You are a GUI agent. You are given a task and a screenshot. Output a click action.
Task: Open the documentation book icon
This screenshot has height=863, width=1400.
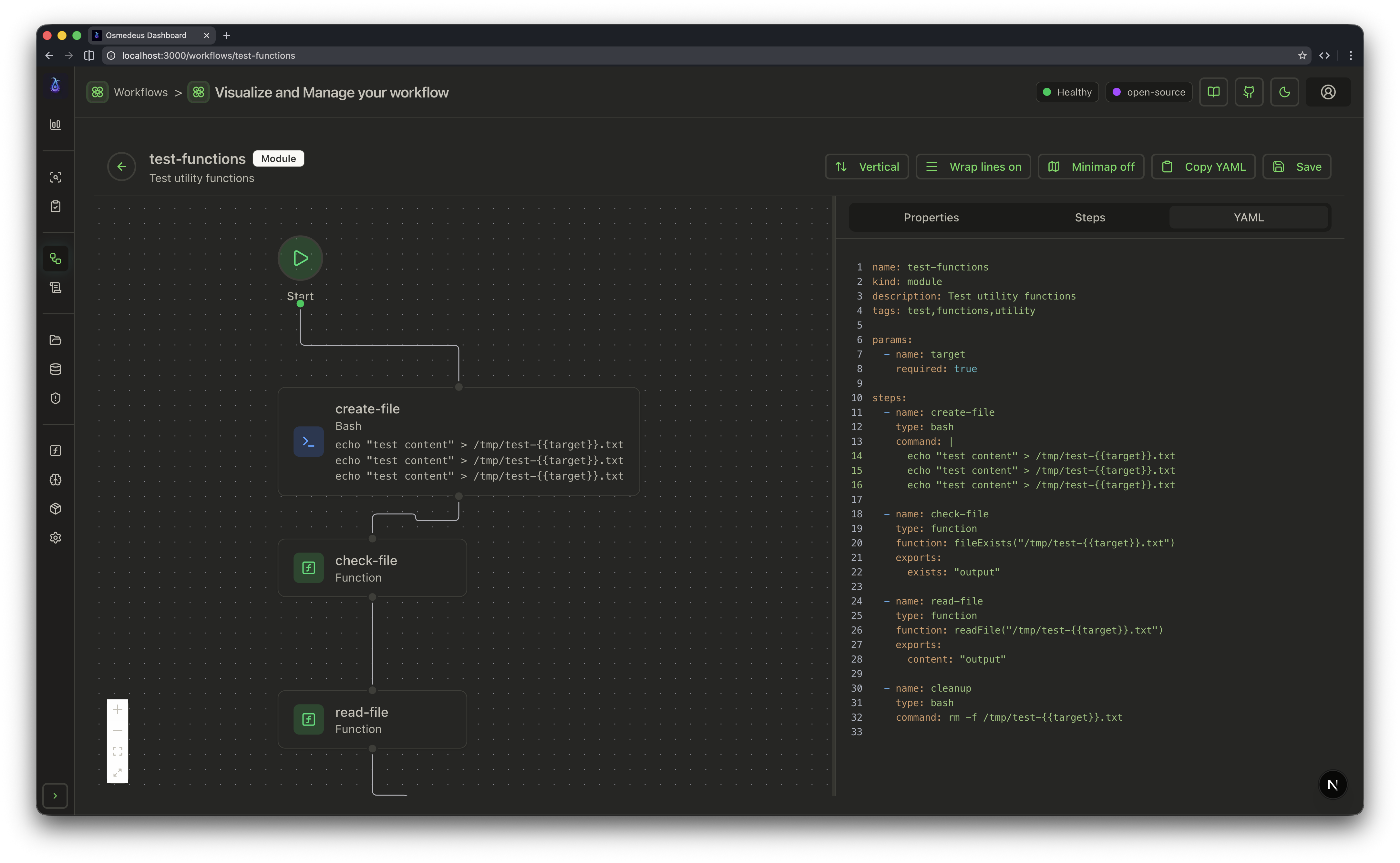(1213, 92)
